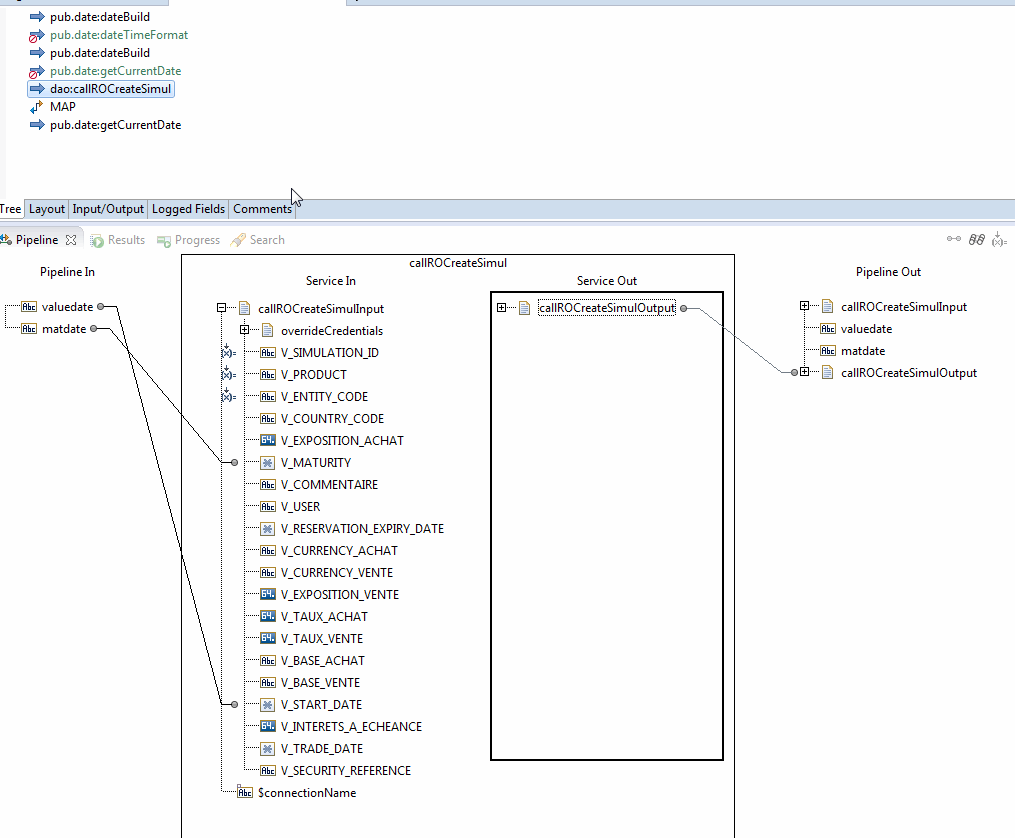Click the binoculars find icon in Pipeline toolbar
1015x838 pixels.
click(976, 239)
